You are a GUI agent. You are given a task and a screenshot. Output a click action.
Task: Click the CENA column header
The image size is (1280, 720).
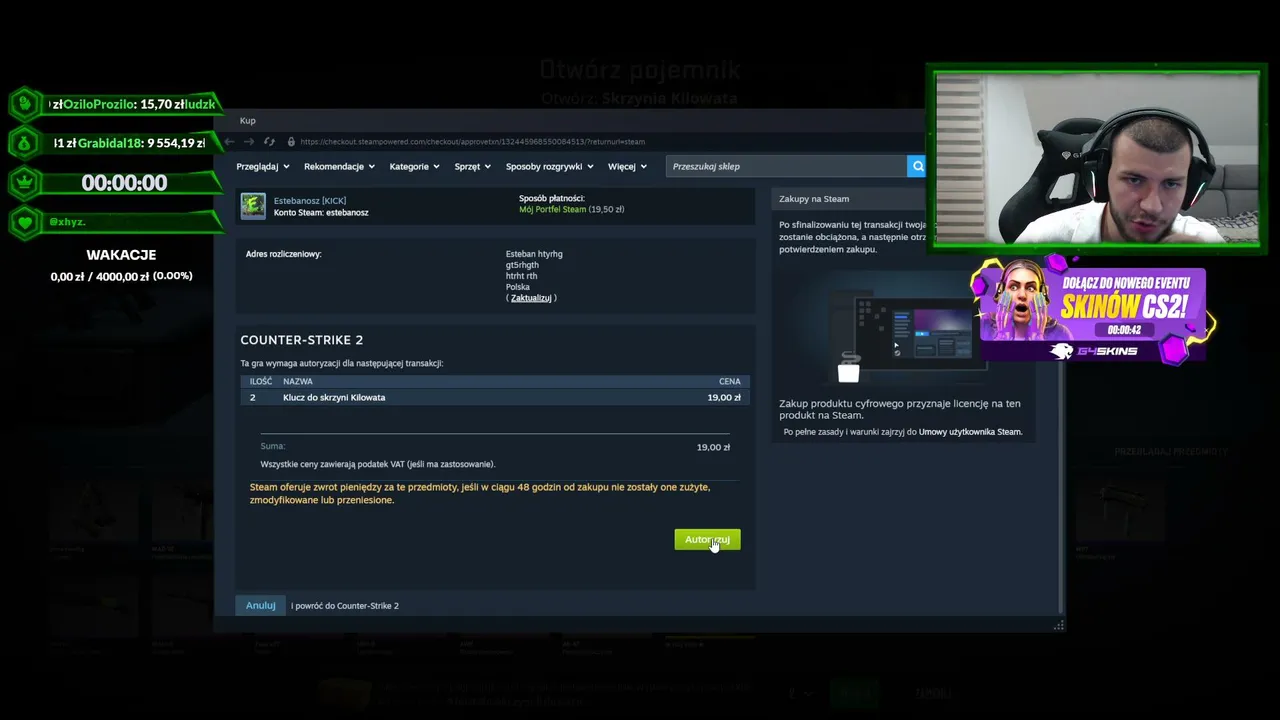pos(730,381)
